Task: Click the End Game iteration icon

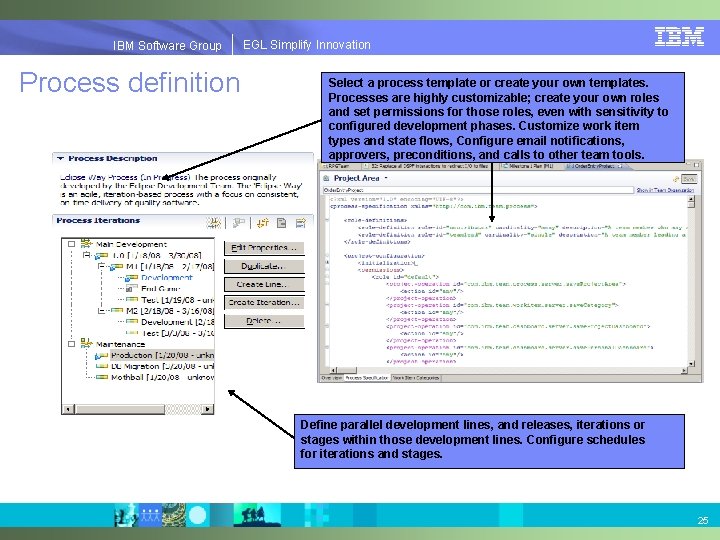Action: click(131, 289)
